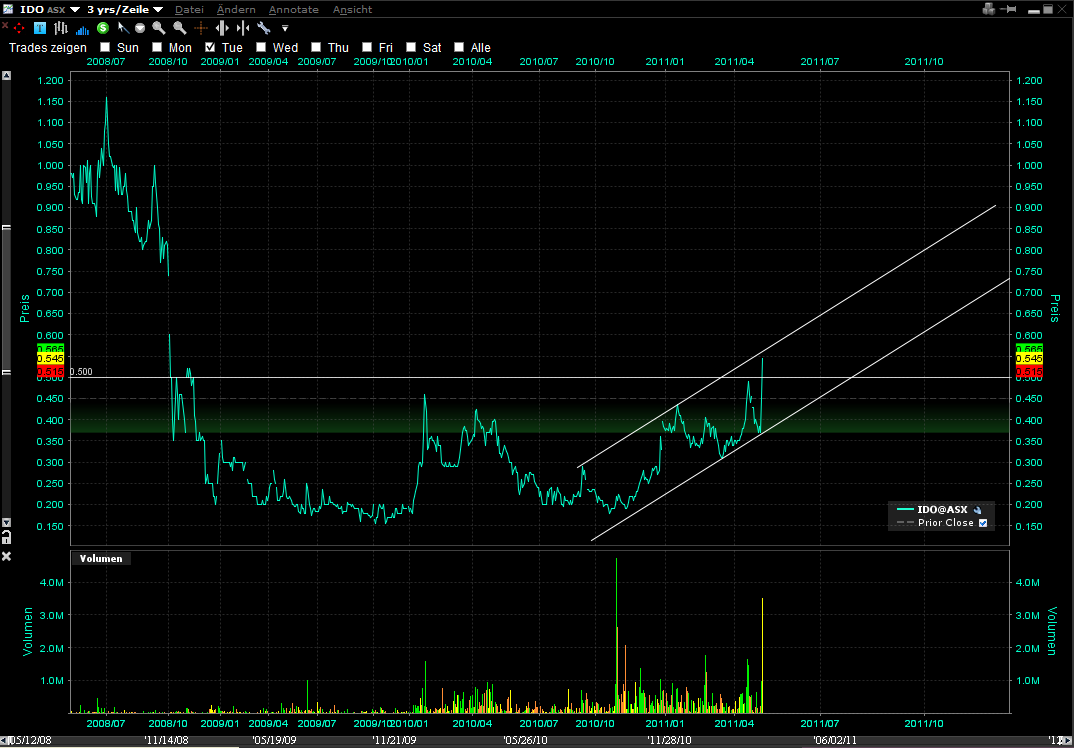Viewport: 1074px width, 748px height.
Task: Click the 0.500 horizontal line label
Action: 81,372
